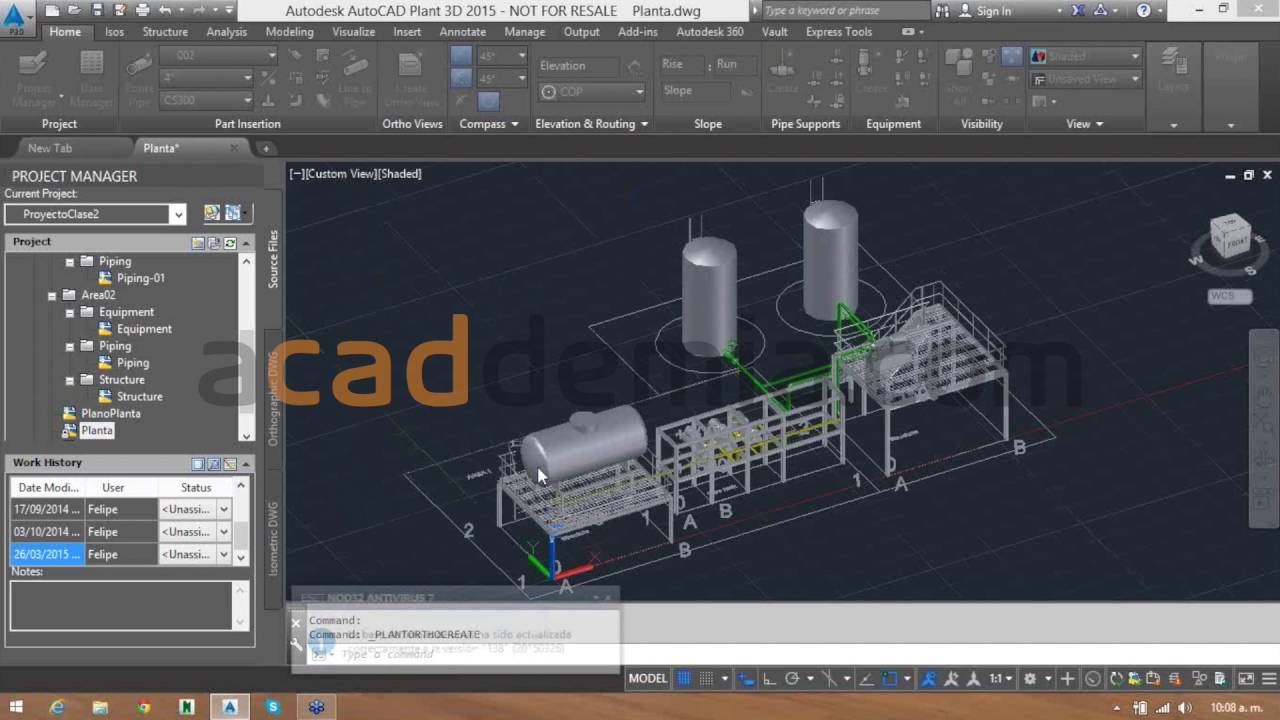The width and height of the screenshot is (1280, 720).
Task: Click the new drawing tab plus button
Action: pyautogui.click(x=266, y=148)
